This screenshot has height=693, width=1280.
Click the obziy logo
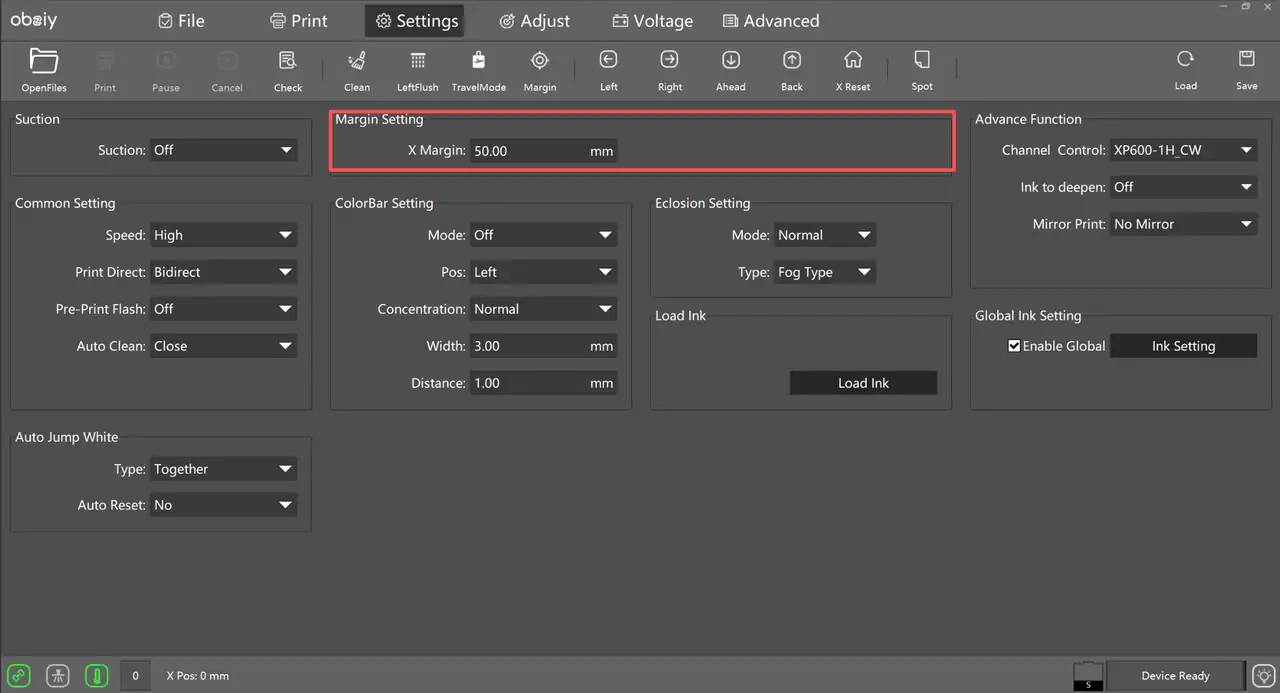36,20
